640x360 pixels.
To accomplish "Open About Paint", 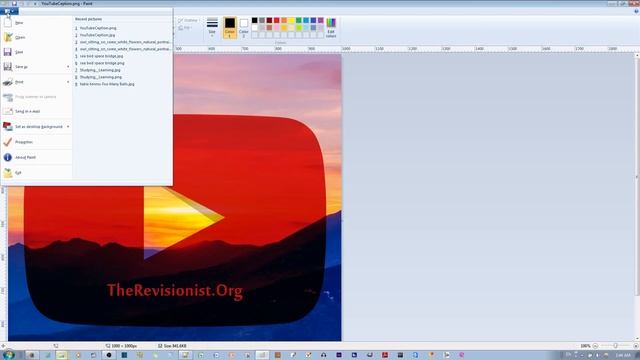I will [36, 157].
